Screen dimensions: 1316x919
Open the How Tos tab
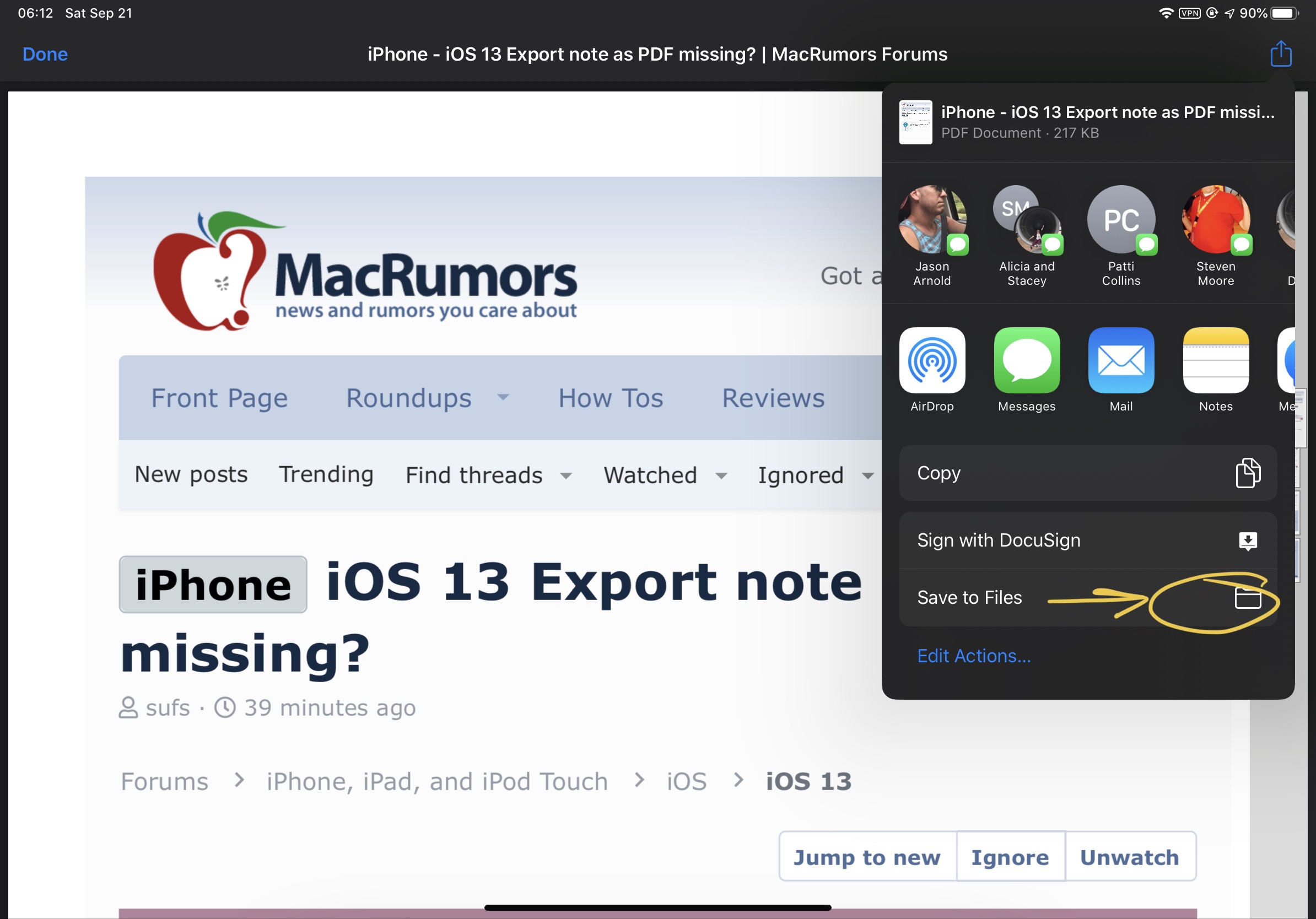(x=611, y=398)
